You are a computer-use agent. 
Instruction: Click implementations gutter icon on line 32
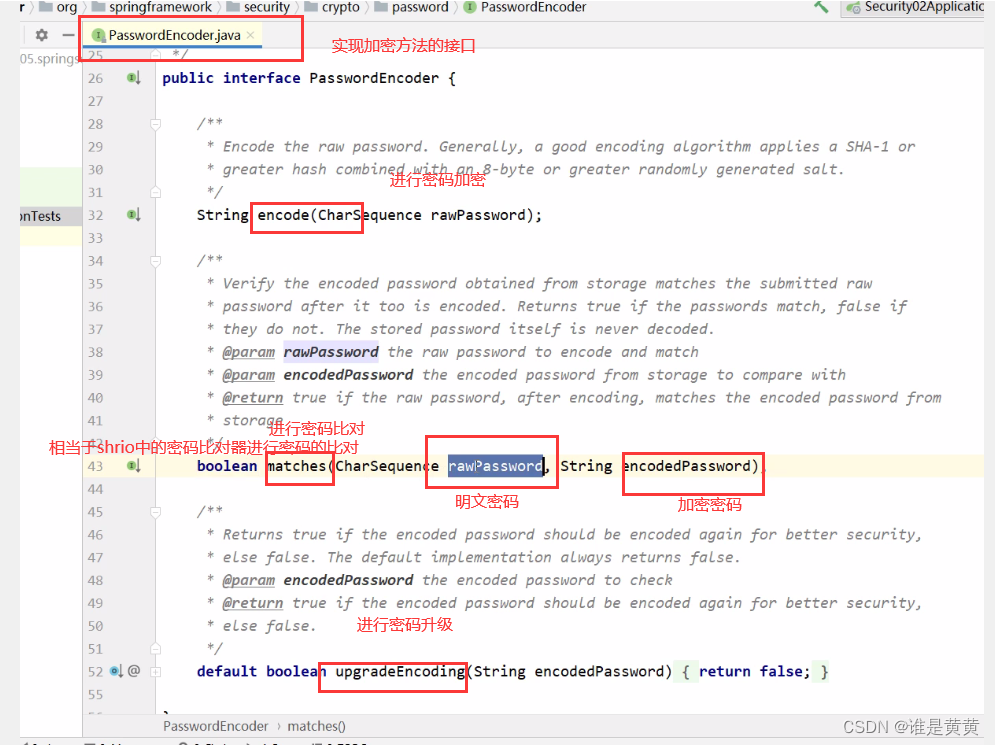pyautogui.click(x=133, y=215)
